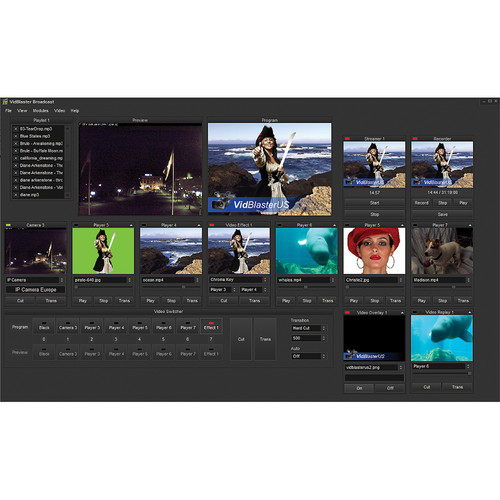This screenshot has width=500, height=500.
Task: Click the IP Camera Europe field
Action: point(35,290)
